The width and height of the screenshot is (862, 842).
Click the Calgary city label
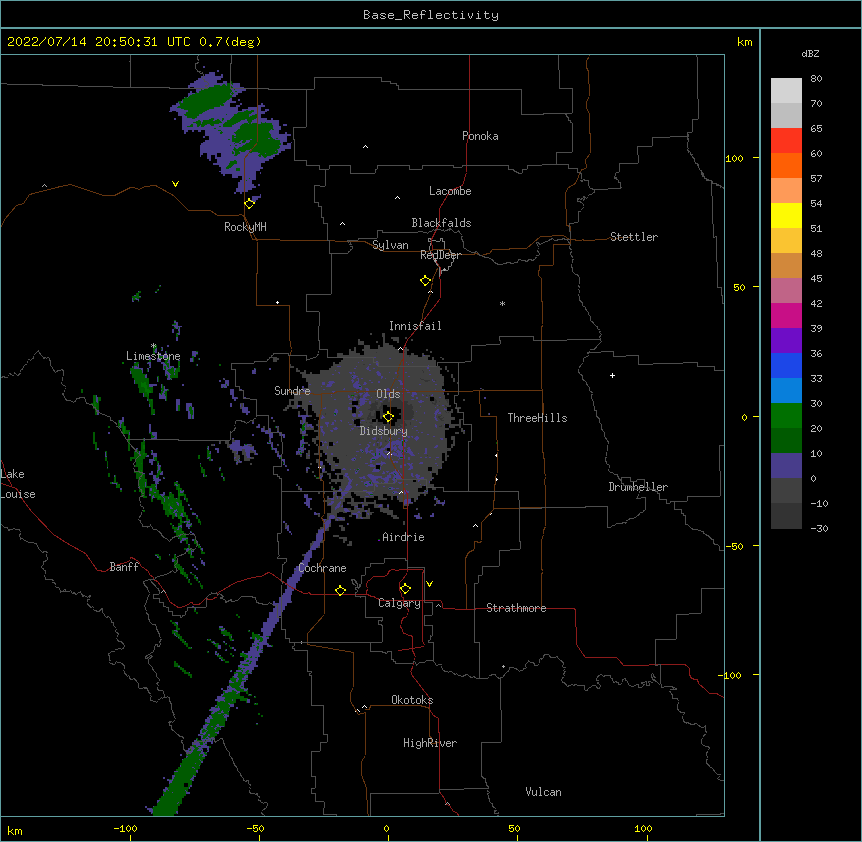(399, 603)
